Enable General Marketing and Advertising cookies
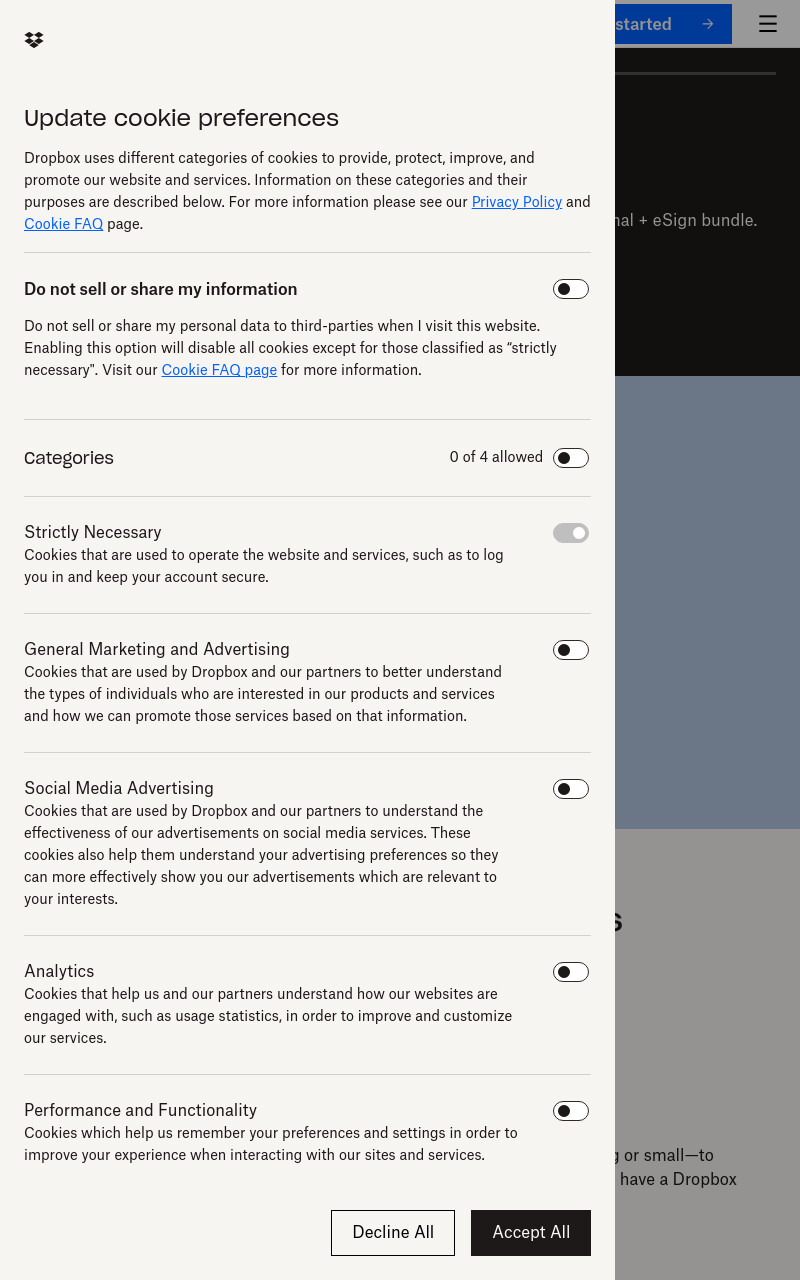Viewport: 800px width, 1280px height. coord(571,650)
